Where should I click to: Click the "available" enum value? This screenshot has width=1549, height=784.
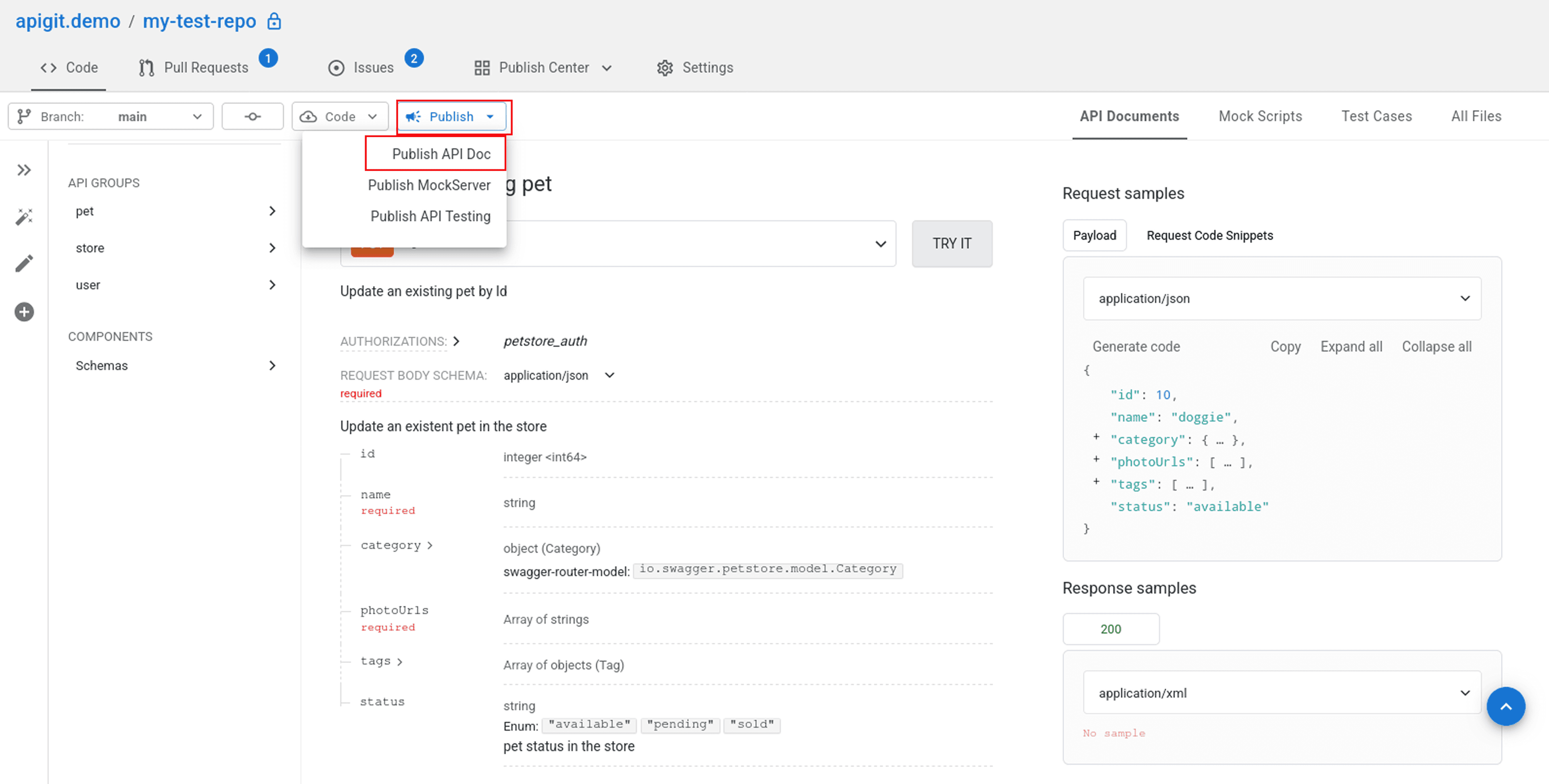(x=589, y=724)
